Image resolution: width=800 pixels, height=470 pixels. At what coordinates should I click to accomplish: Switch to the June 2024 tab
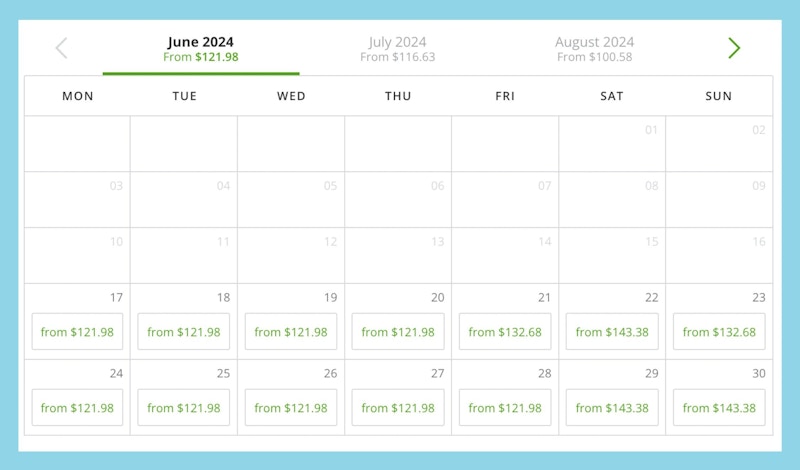[x=200, y=49]
